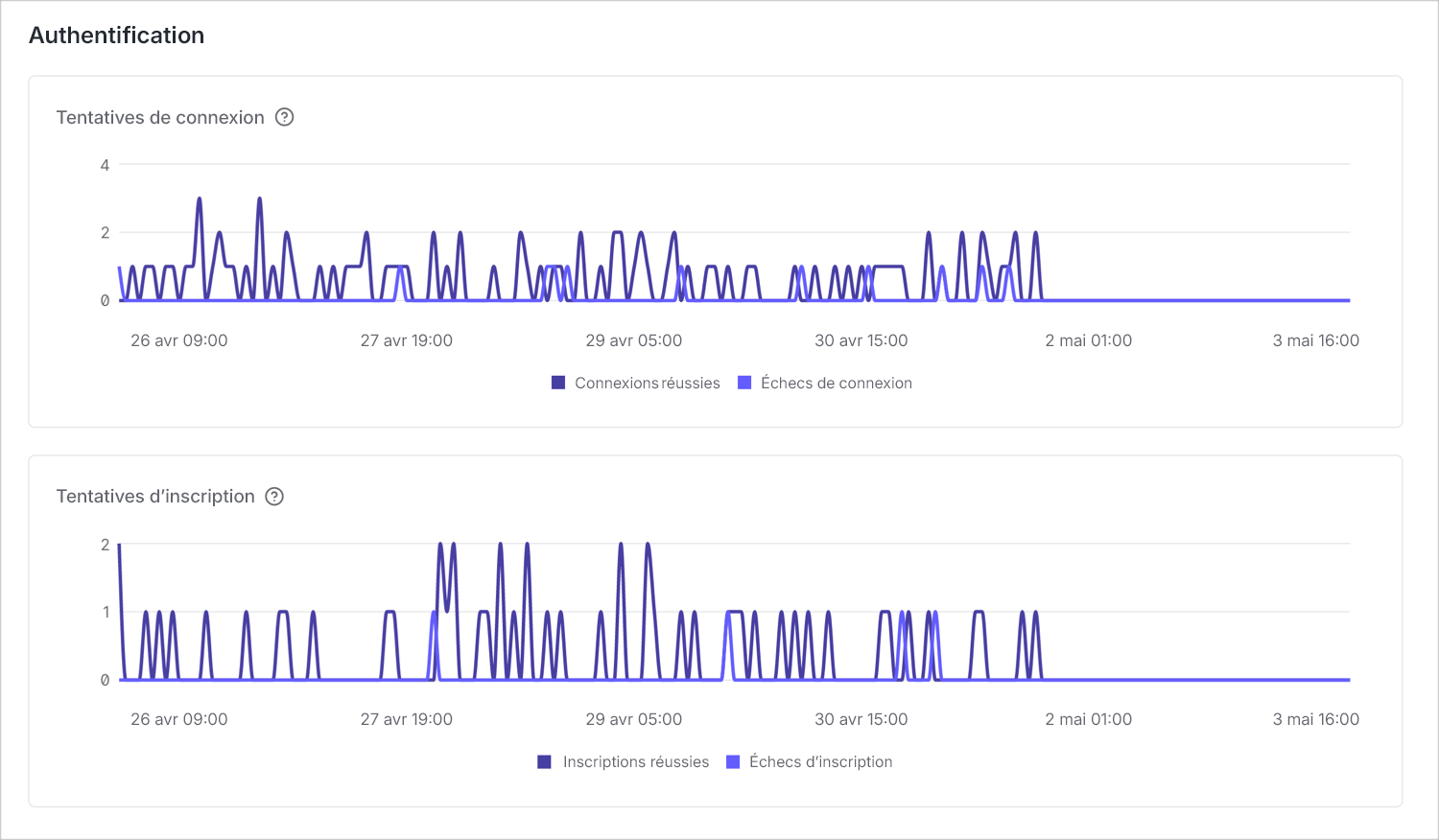Toggle Inscriptions réussies legend swatch
This screenshot has width=1439, height=840.
click(545, 761)
